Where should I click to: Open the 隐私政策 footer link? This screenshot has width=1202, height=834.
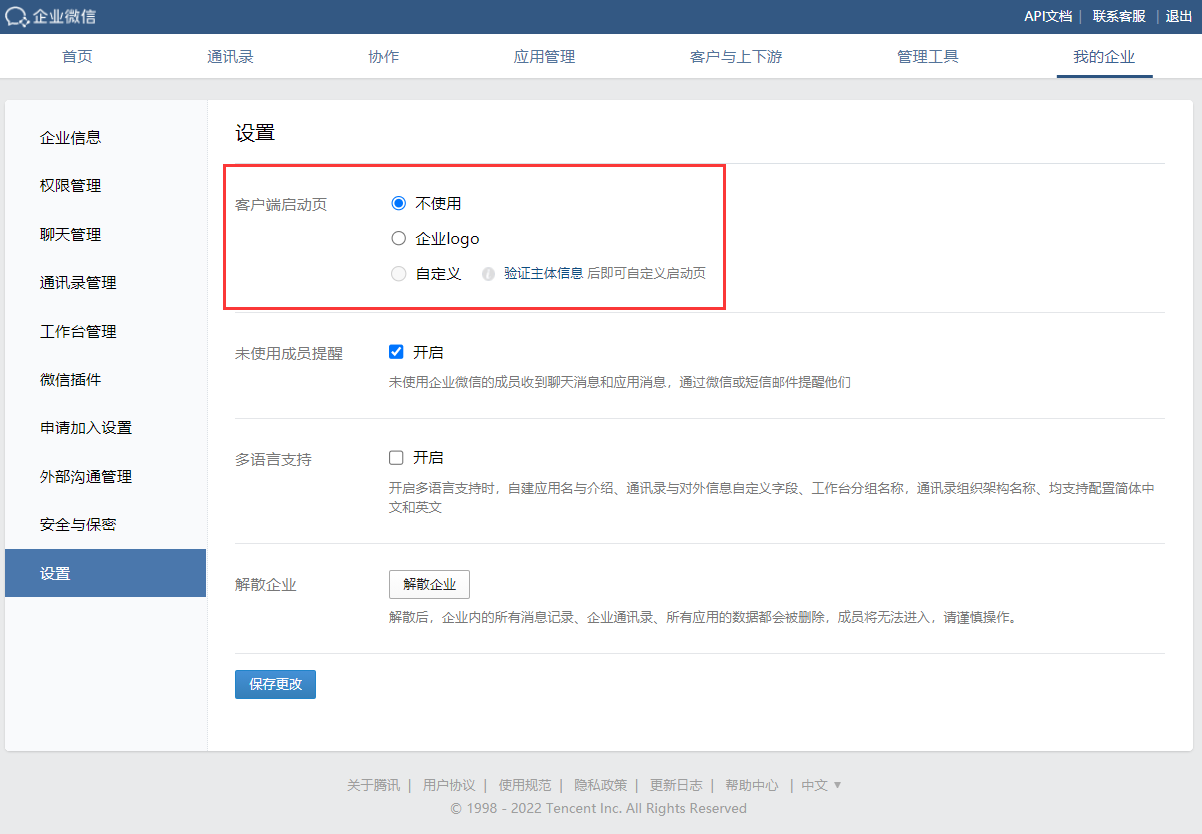[x=600, y=785]
